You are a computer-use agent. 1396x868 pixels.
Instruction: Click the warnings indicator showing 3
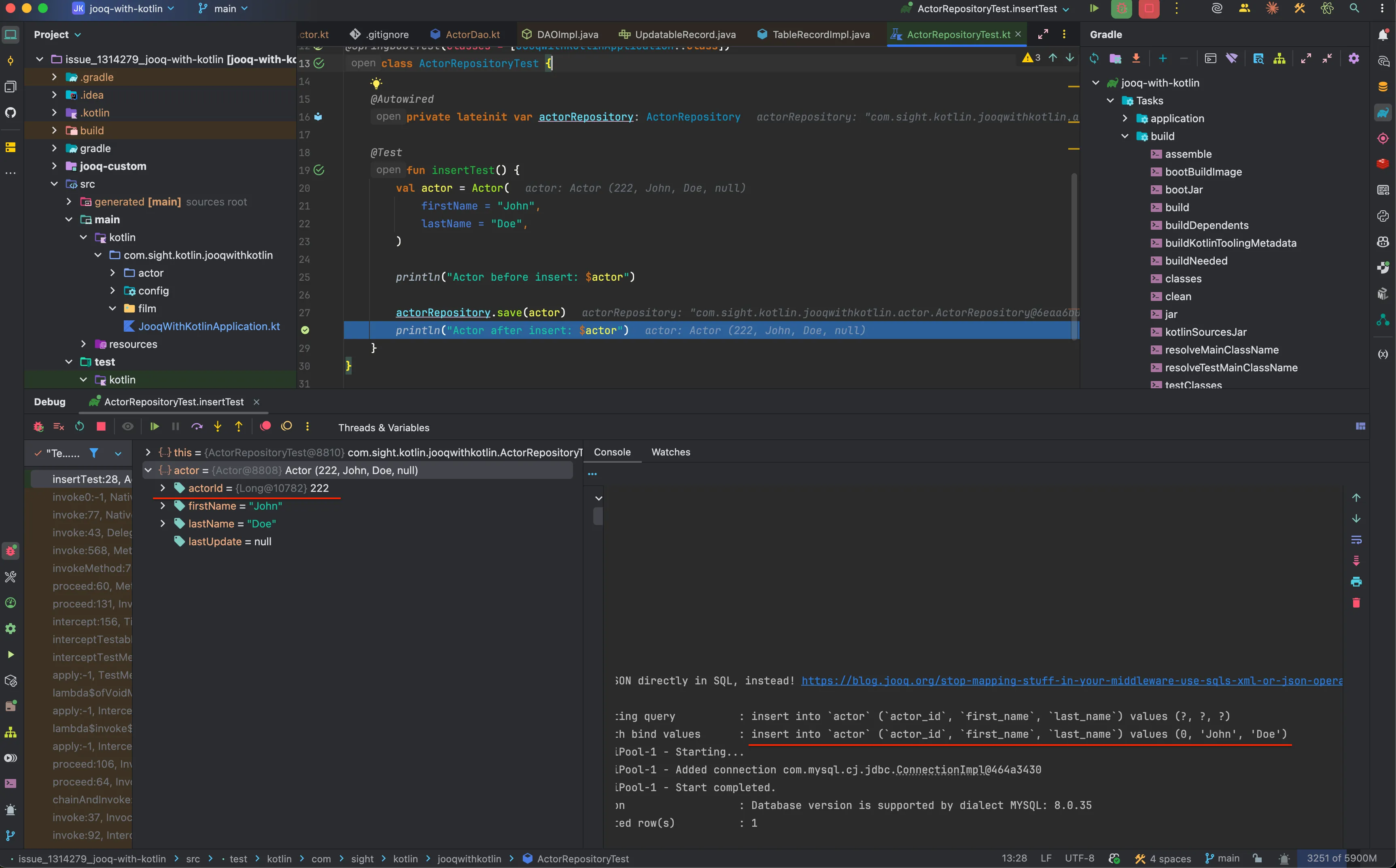[1032, 58]
